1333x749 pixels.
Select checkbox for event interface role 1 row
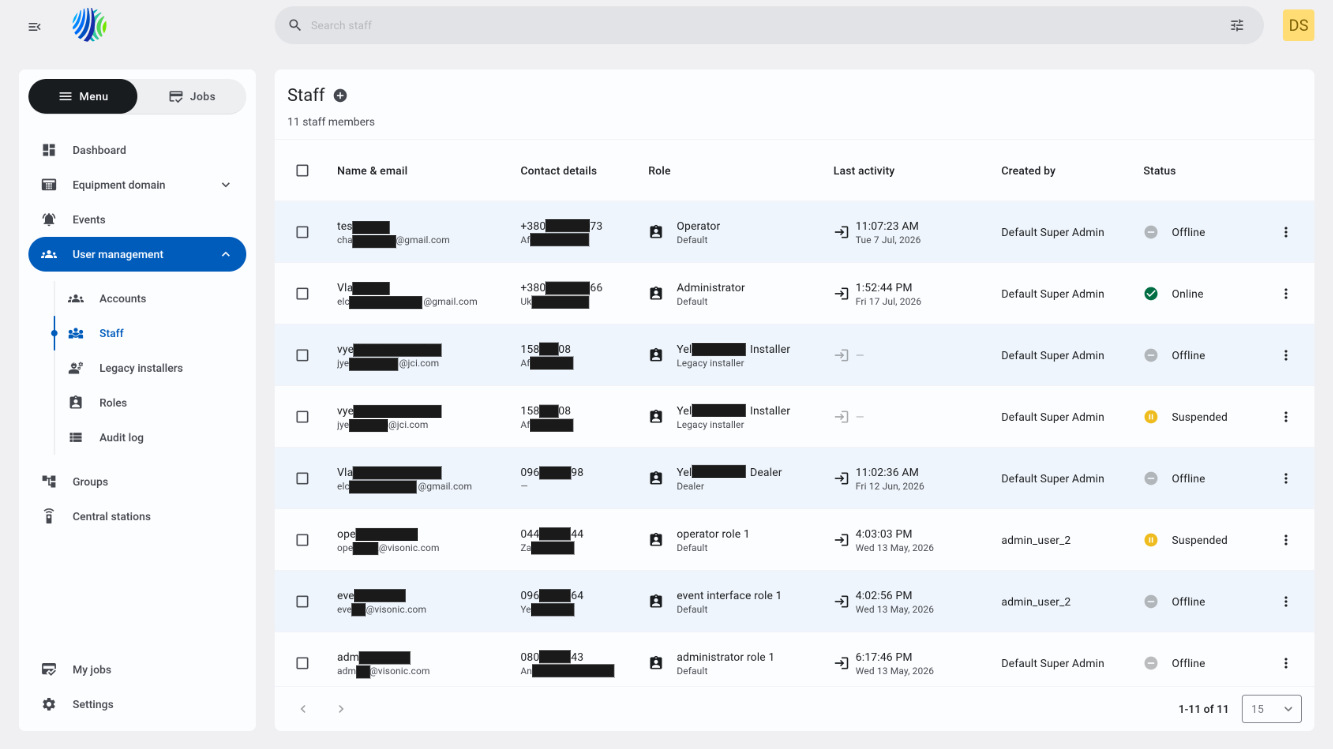click(x=302, y=601)
